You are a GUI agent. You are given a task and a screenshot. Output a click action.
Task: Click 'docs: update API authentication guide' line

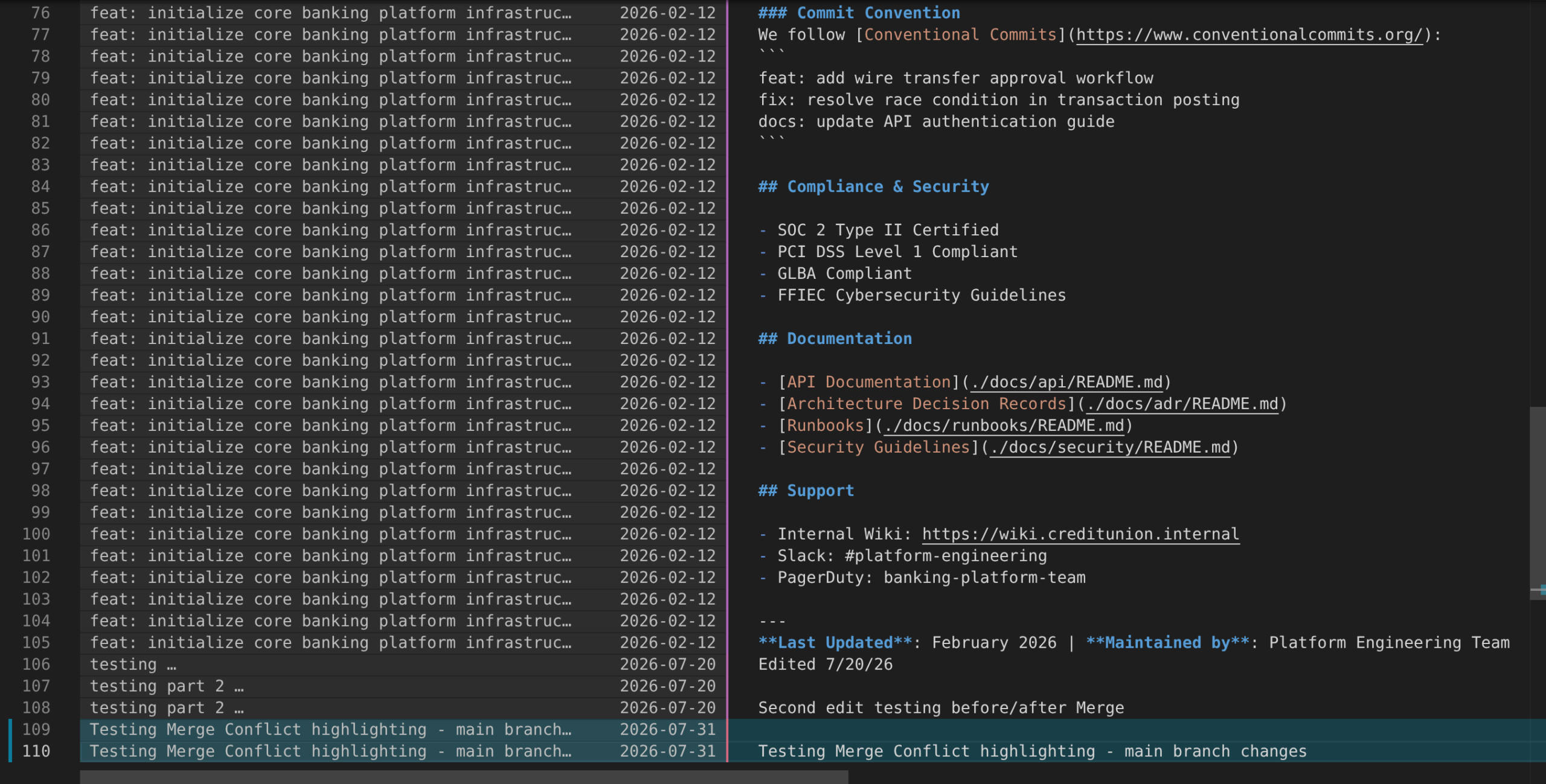point(936,122)
